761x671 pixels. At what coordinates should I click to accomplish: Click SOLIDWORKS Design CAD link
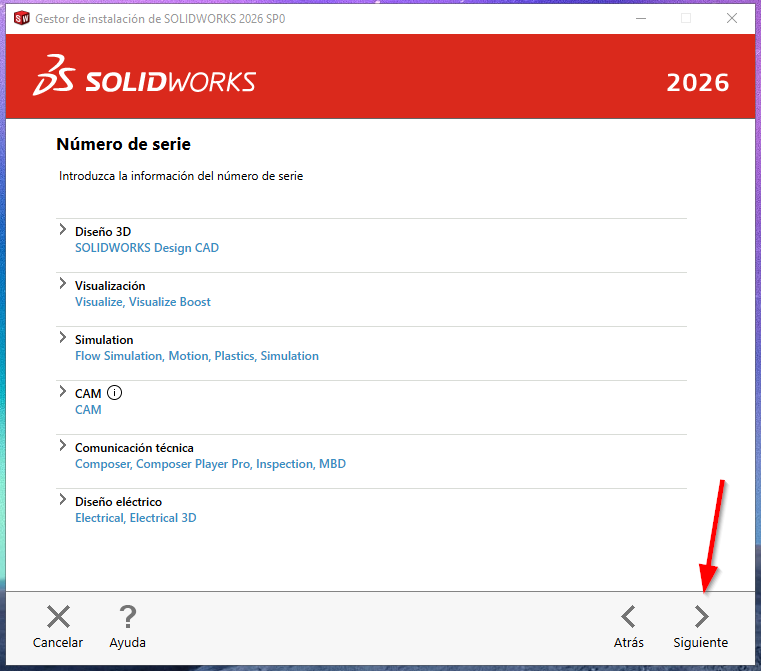[x=146, y=248]
